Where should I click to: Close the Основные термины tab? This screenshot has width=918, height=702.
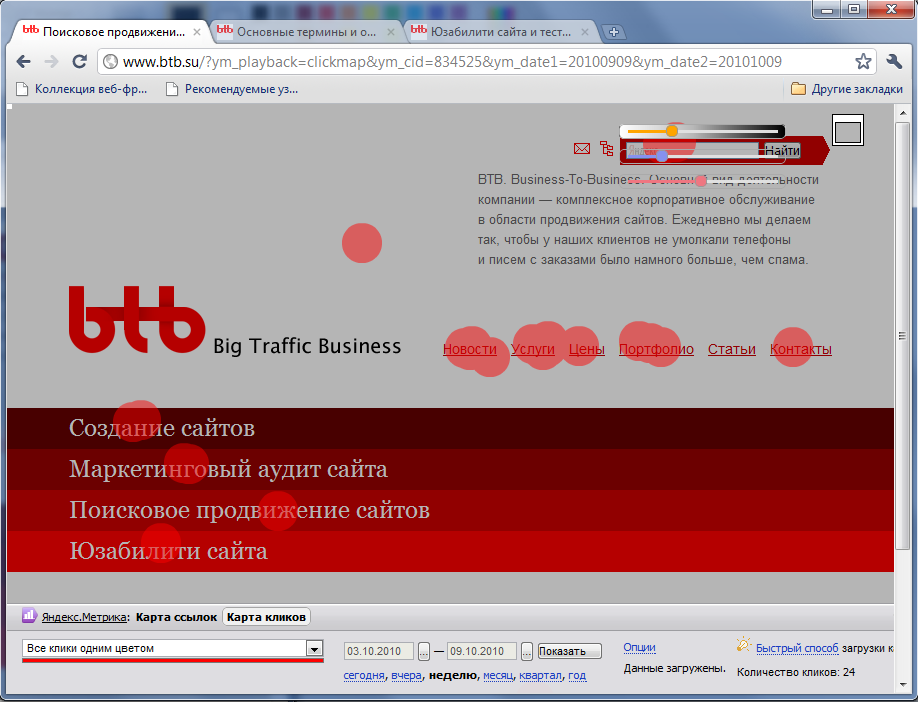[391, 32]
